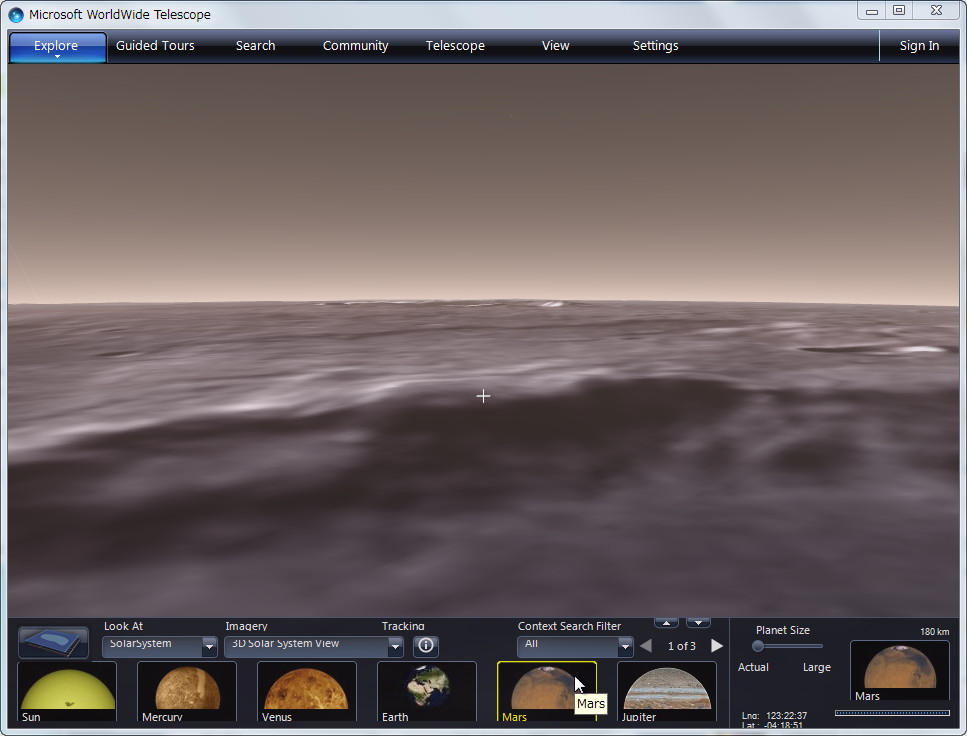Click the Sign In button
The width and height of the screenshot is (967, 736).
[919, 46]
